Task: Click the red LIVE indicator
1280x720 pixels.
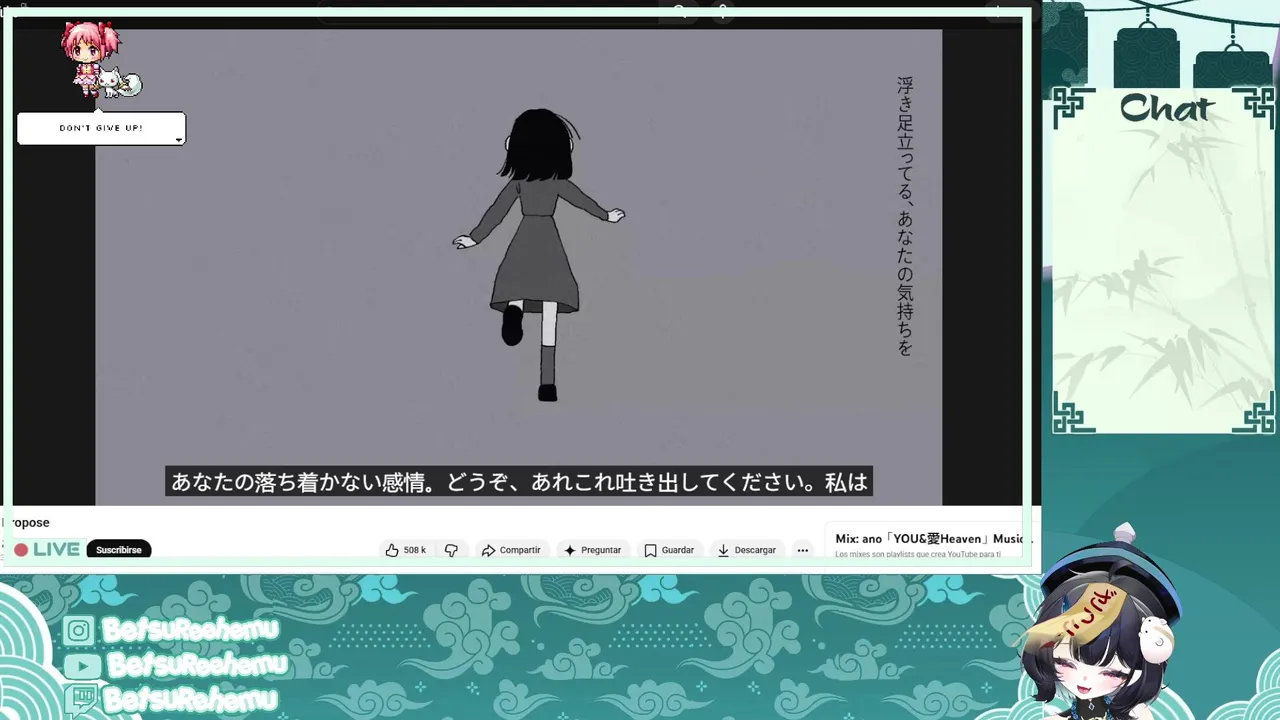Action: click(x=46, y=550)
